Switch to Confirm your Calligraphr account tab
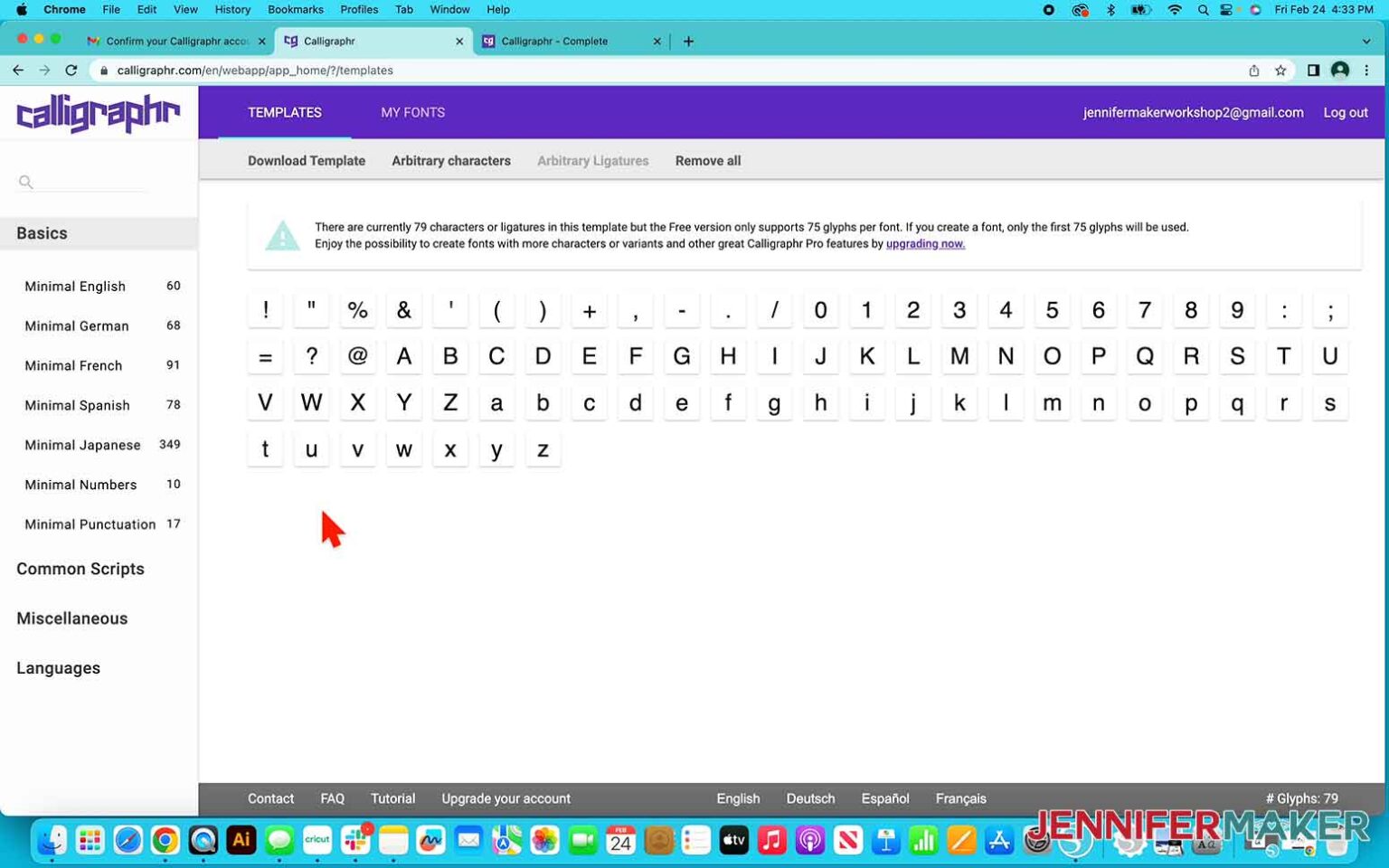This screenshot has width=1389, height=868. coord(176,41)
